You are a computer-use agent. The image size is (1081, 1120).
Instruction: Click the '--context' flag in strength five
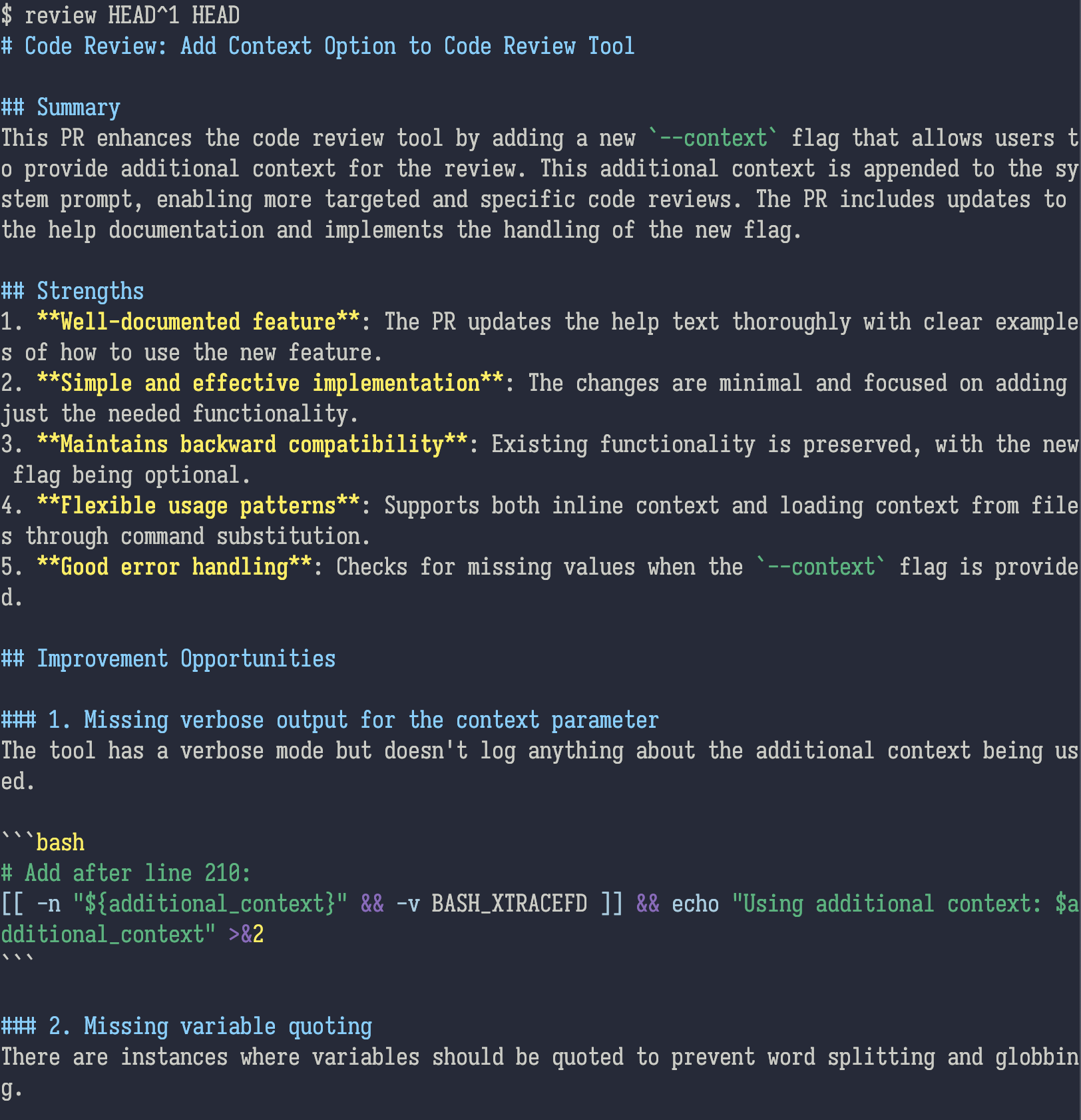click(821, 567)
